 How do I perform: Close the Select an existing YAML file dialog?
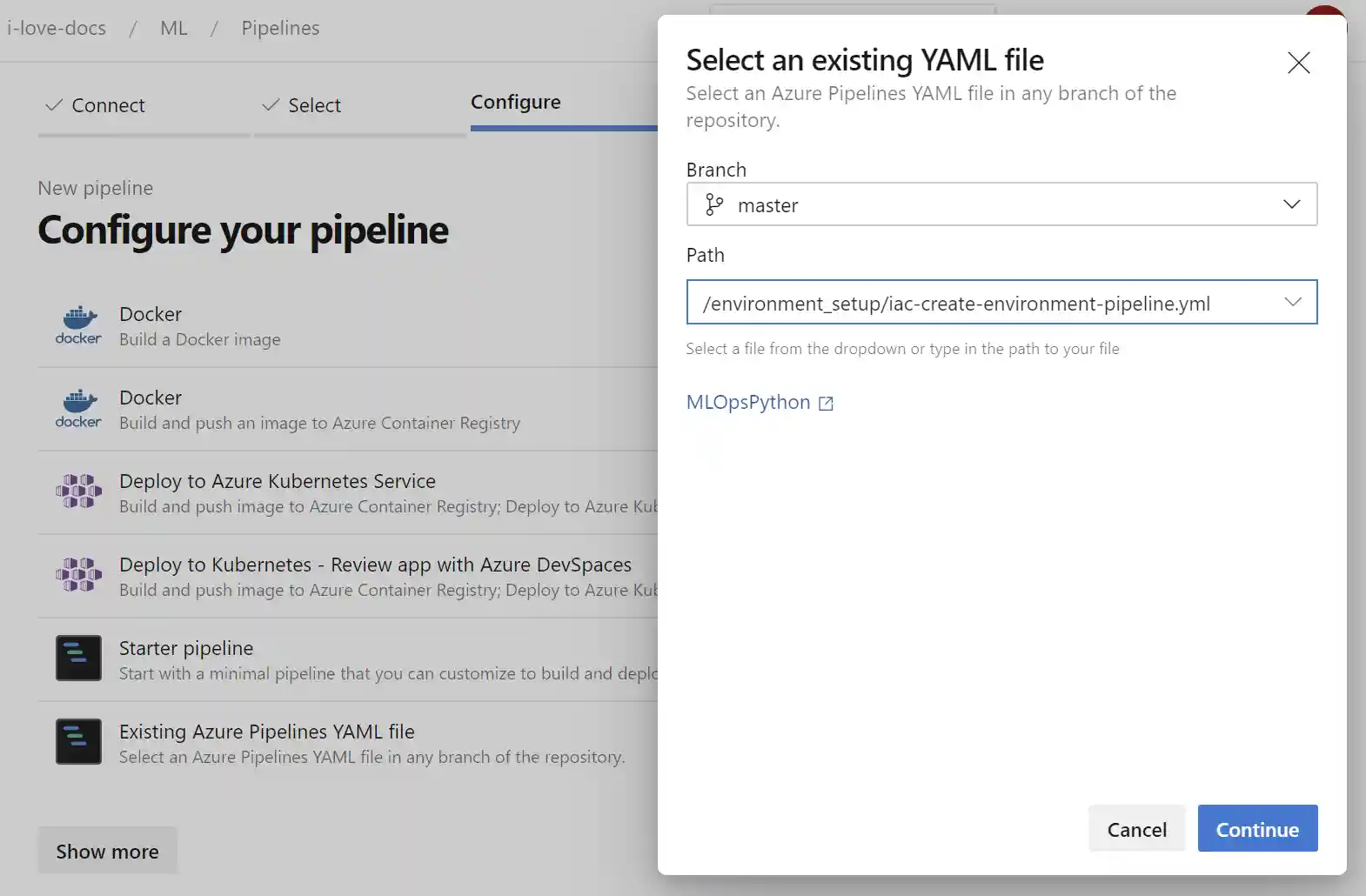(1298, 63)
